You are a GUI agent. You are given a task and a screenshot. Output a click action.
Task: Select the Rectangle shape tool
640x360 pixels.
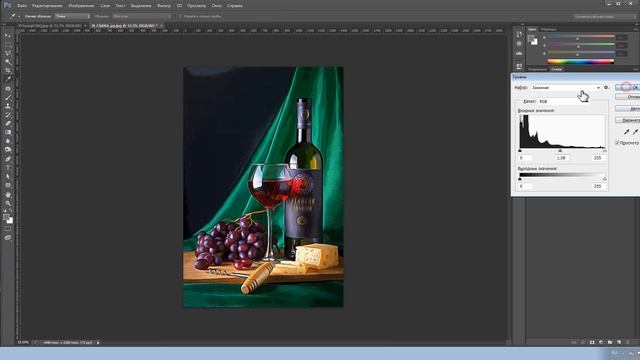8,185
